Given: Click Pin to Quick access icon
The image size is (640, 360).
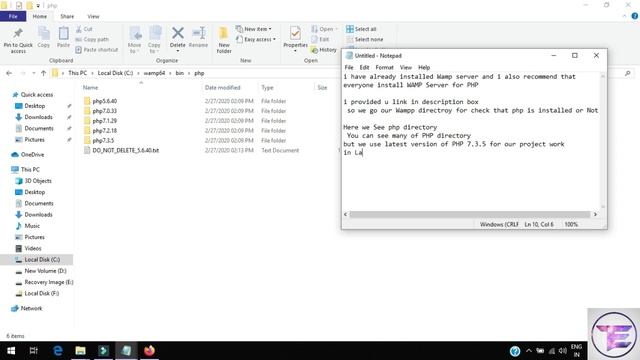Looking at the screenshot, I should [x=18, y=34].
